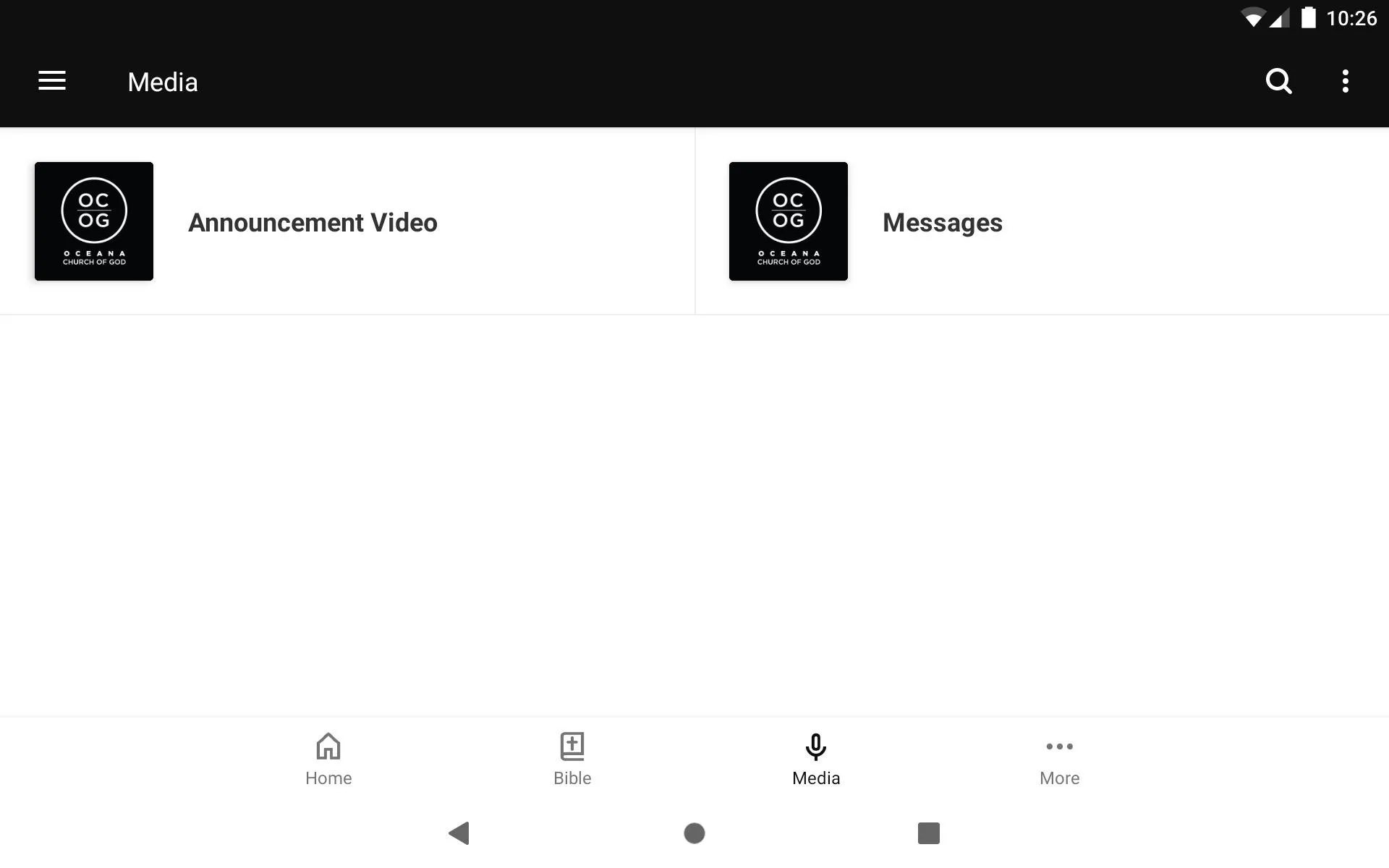Toggle search visibility on Media screen
Screen dimensions: 1389x868
pyautogui.click(x=1278, y=81)
